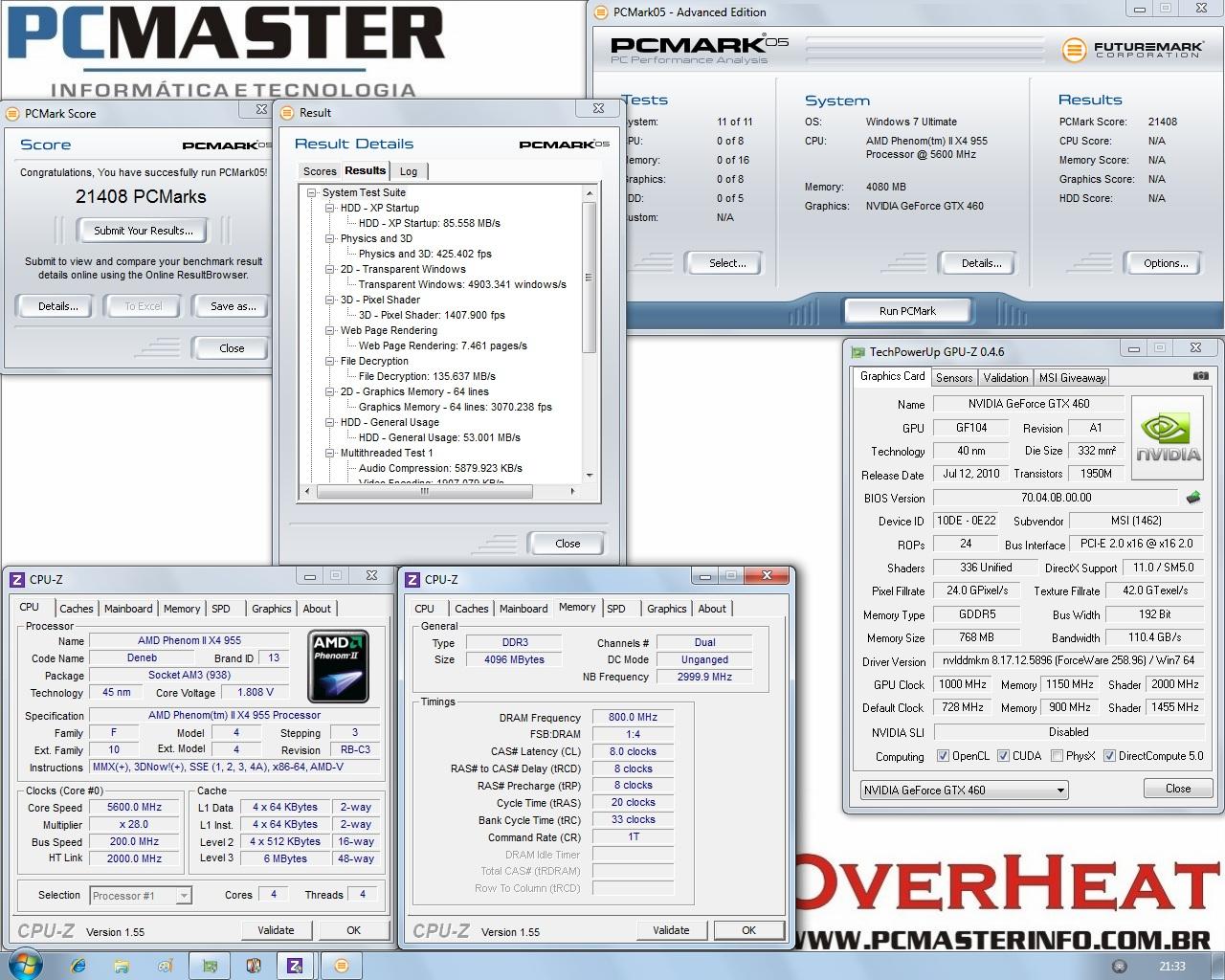This screenshot has height=980, width=1225.
Task: Switch to the Scores tab
Action: [320, 171]
